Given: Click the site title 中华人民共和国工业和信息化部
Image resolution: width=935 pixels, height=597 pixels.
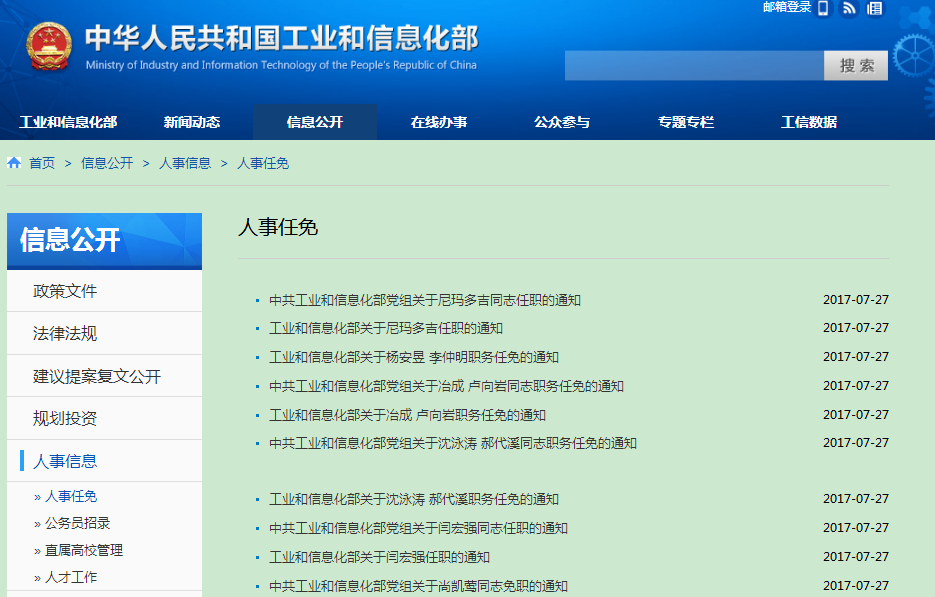Looking at the screenshot, I should (282, 38).
